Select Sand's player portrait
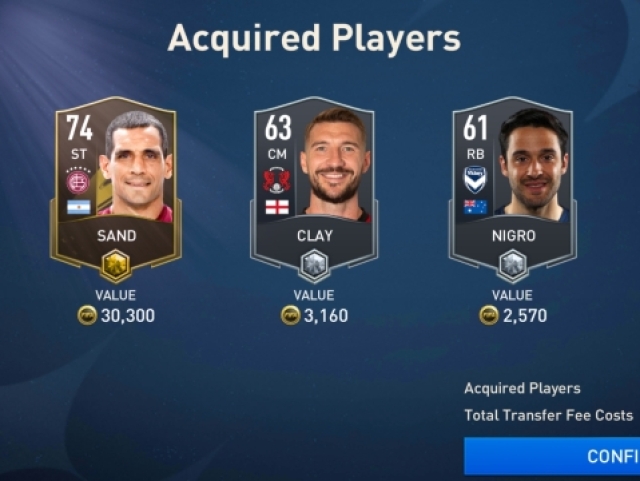This screenshot has width=640, height=481. click(137, 165)
